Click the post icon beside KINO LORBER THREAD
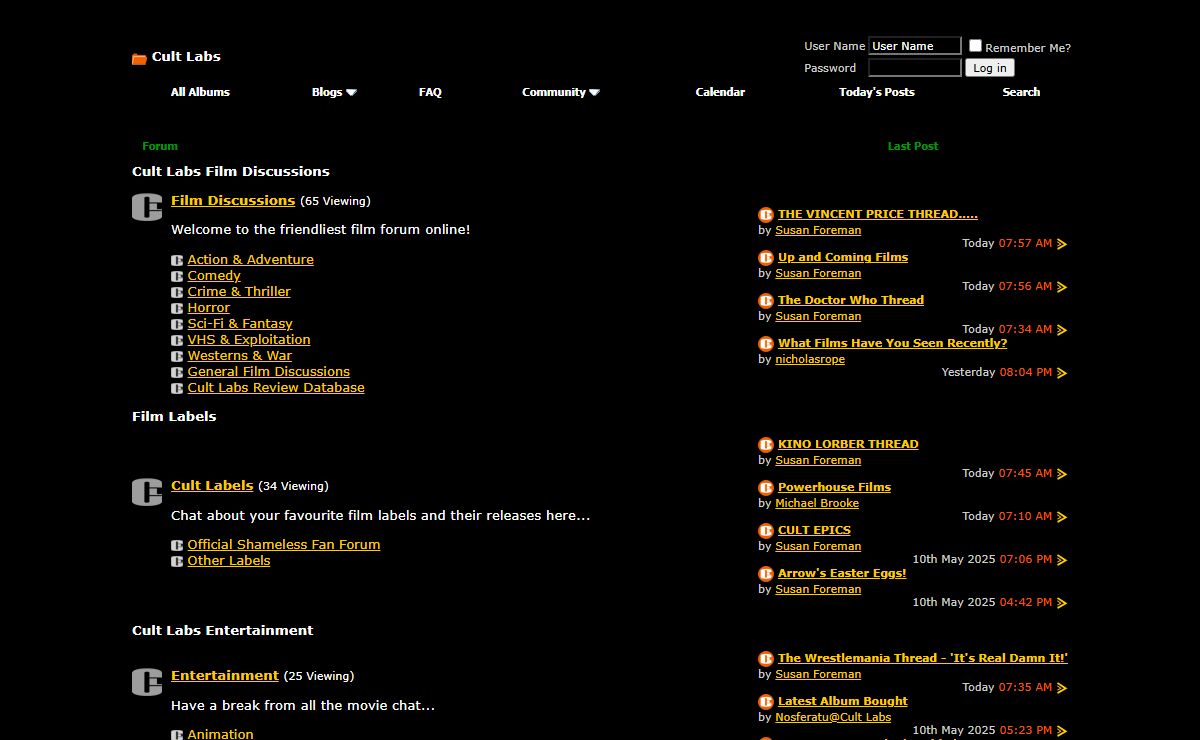This screenshot has width=1200, height=740. point(766,444)
